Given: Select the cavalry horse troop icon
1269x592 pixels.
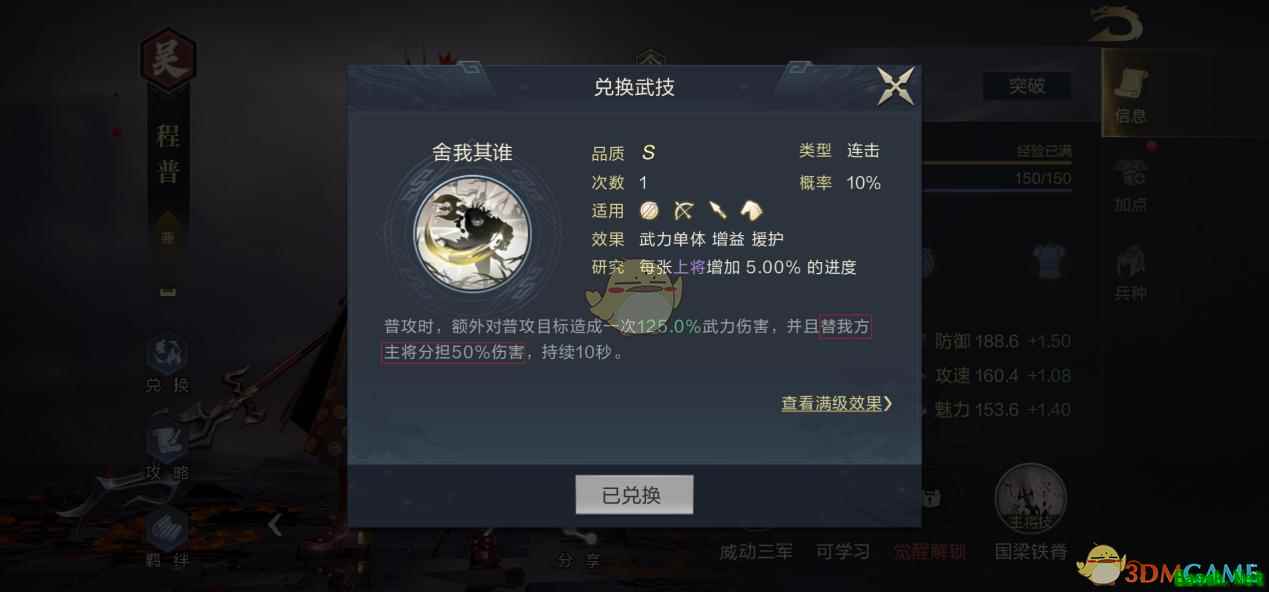Looking at the screenshot, I should (x=751, y=210).
